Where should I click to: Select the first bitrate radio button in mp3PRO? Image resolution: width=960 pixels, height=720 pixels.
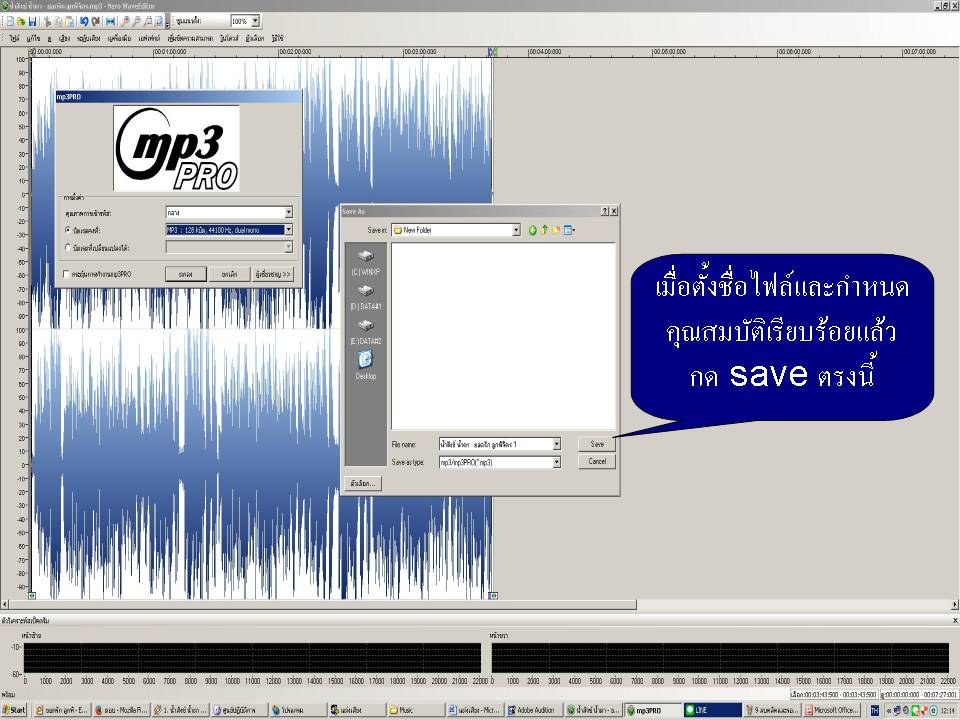[68, 230]
